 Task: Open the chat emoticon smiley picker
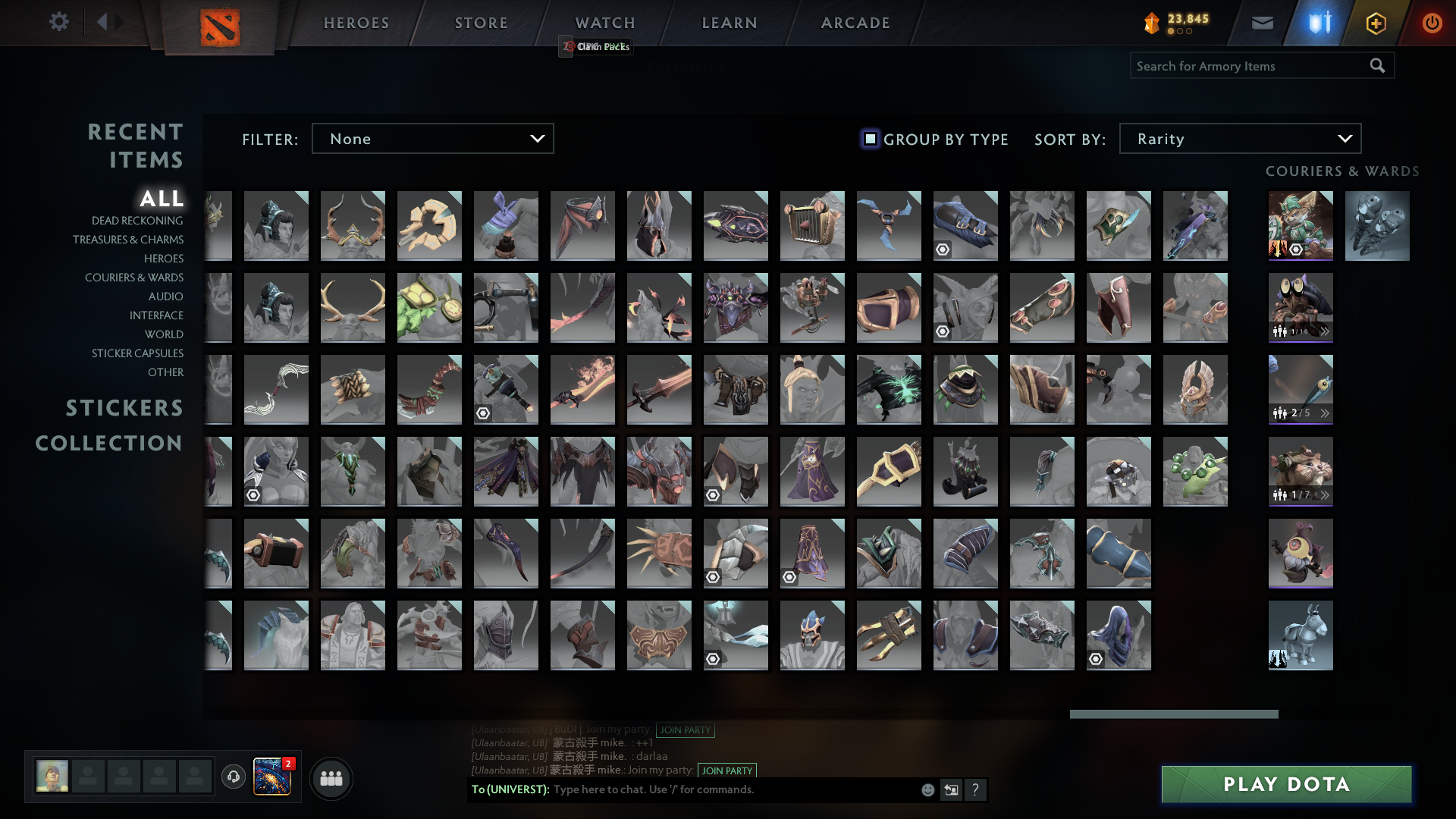click(x=927, y=790)
